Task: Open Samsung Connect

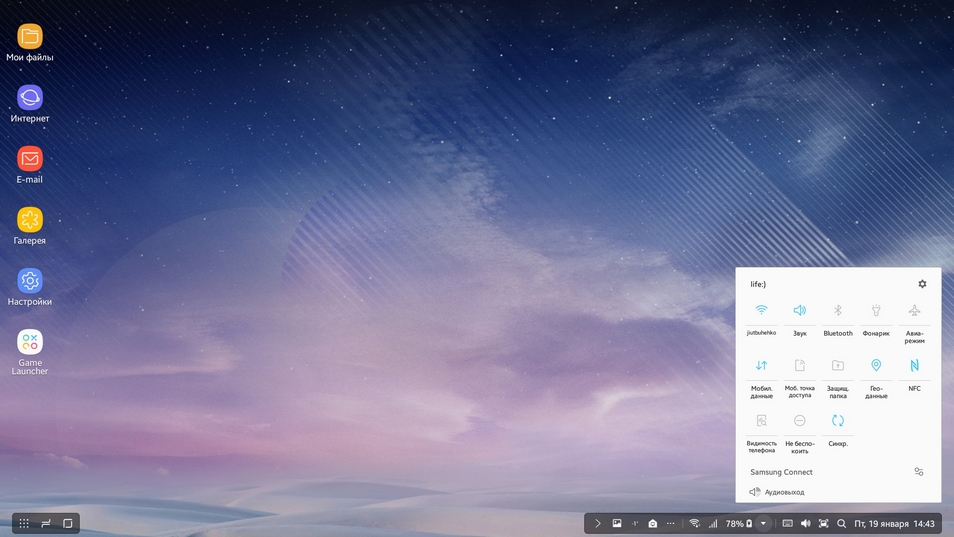Action: pyautogui.click(x=781, y=472)
